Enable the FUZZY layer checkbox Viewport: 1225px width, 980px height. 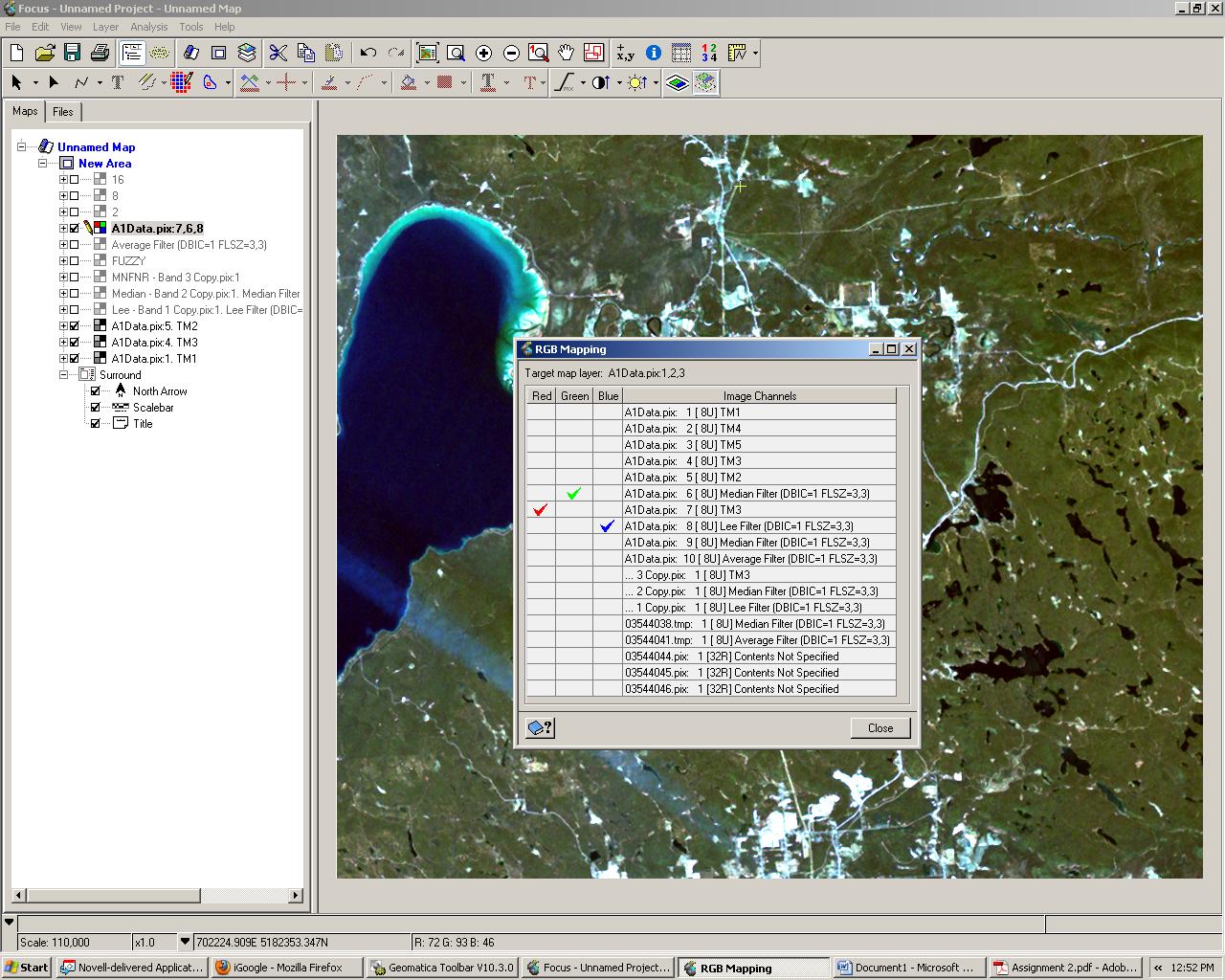point(75,261)
